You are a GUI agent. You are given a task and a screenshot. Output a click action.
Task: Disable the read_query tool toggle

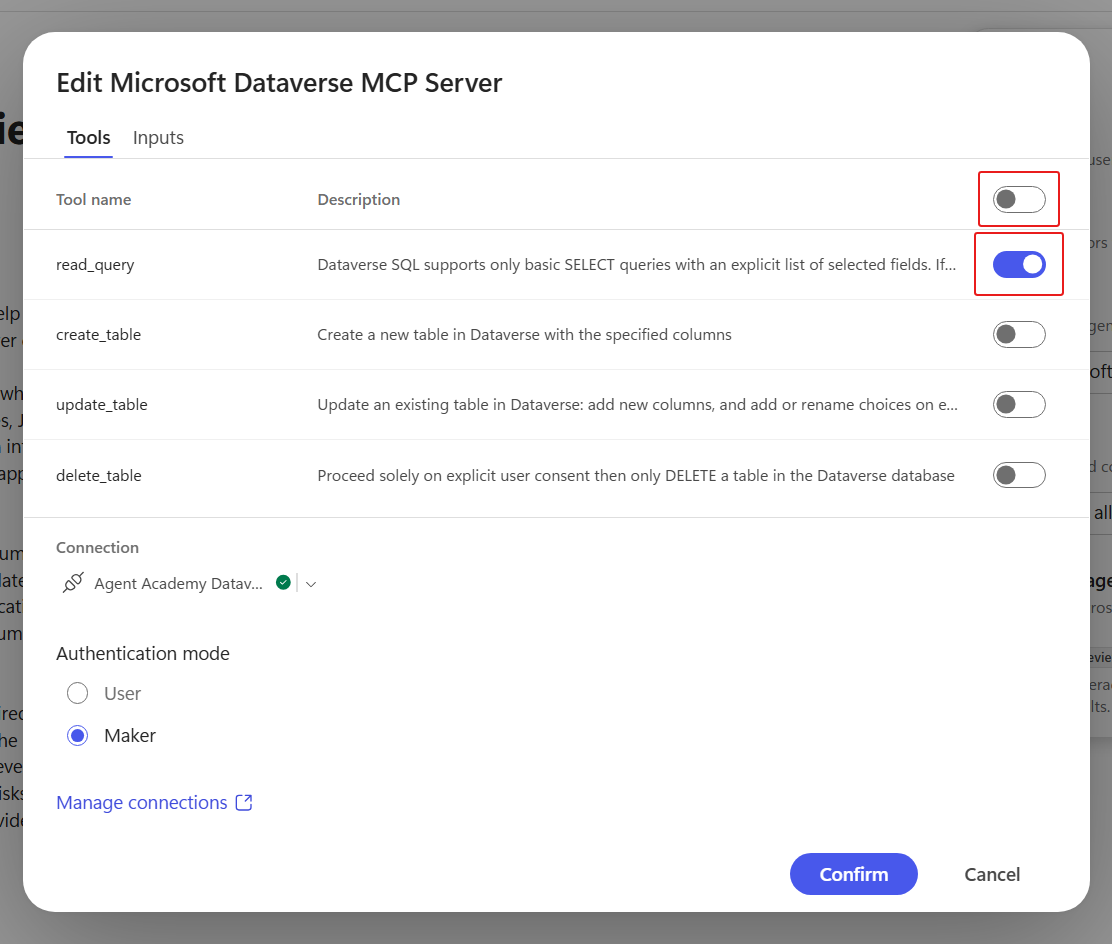tap(1019, 265)
